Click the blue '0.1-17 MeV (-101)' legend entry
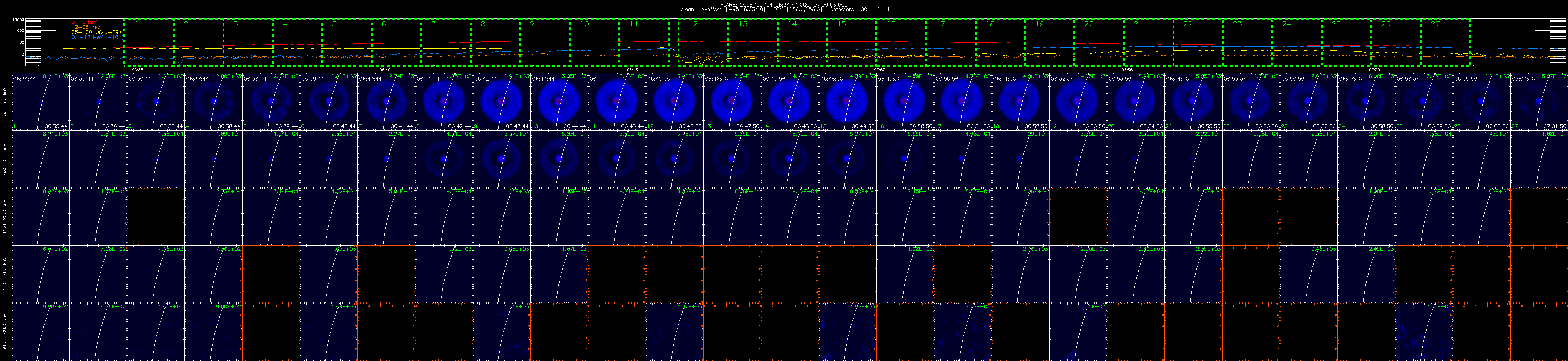This screenshot has width=1568, height=361. click(97, 37)
